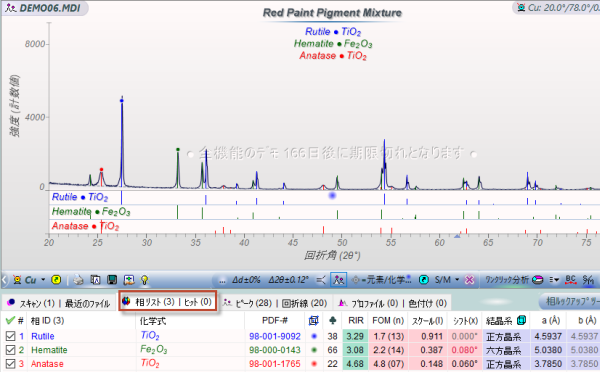The height and width of the screenshot is (372, 600).
Task: Click the printer icon in toolbar
Action: pos(78,280)
